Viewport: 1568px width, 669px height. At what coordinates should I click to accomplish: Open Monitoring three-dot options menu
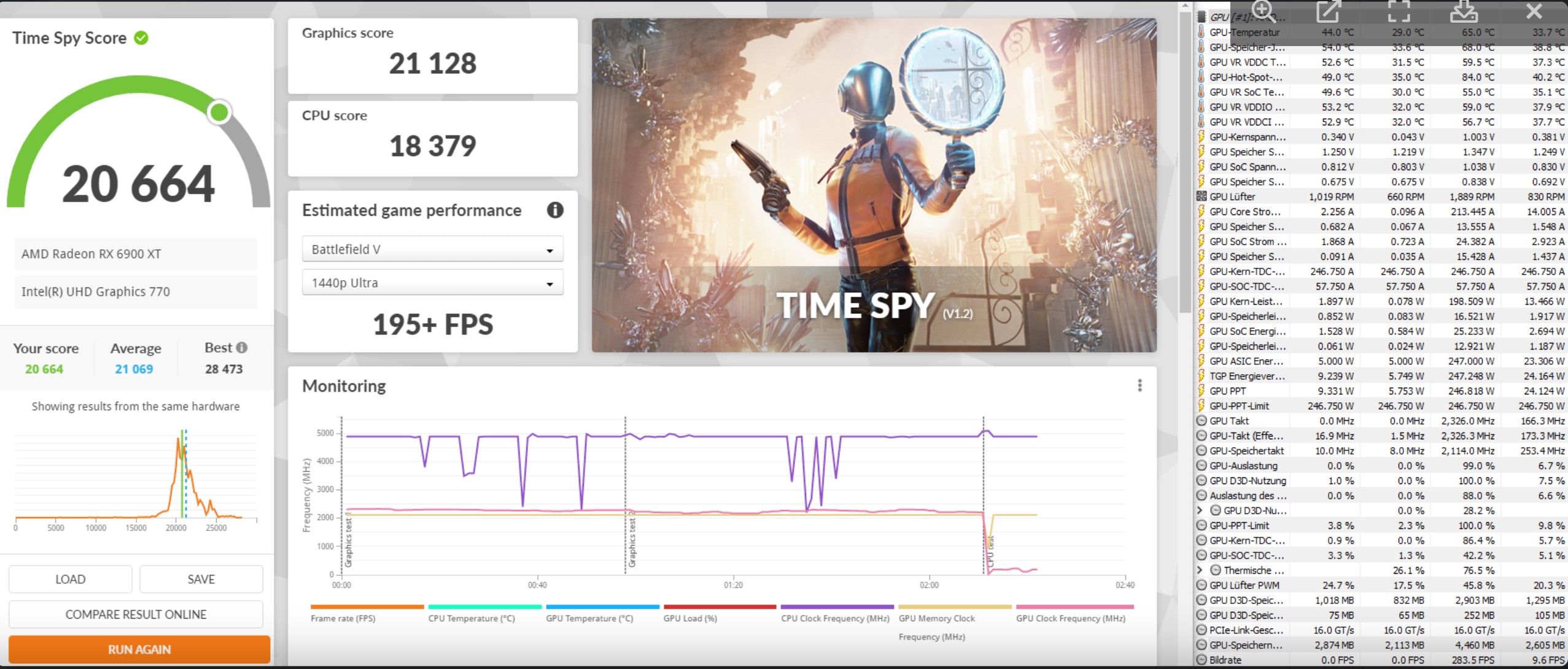1139,385
